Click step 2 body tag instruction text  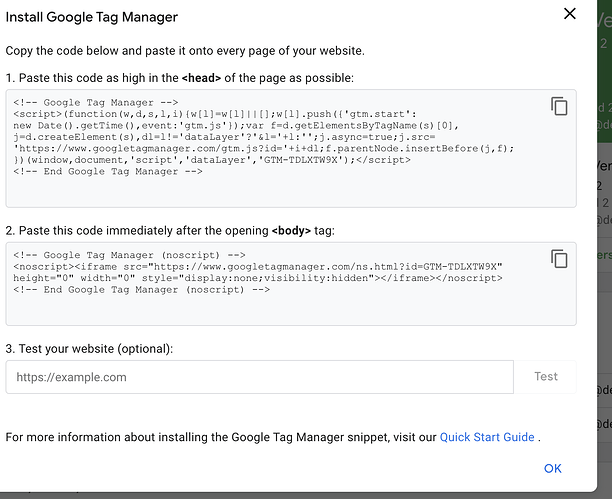pyautogui.click(x=170, y=231)
